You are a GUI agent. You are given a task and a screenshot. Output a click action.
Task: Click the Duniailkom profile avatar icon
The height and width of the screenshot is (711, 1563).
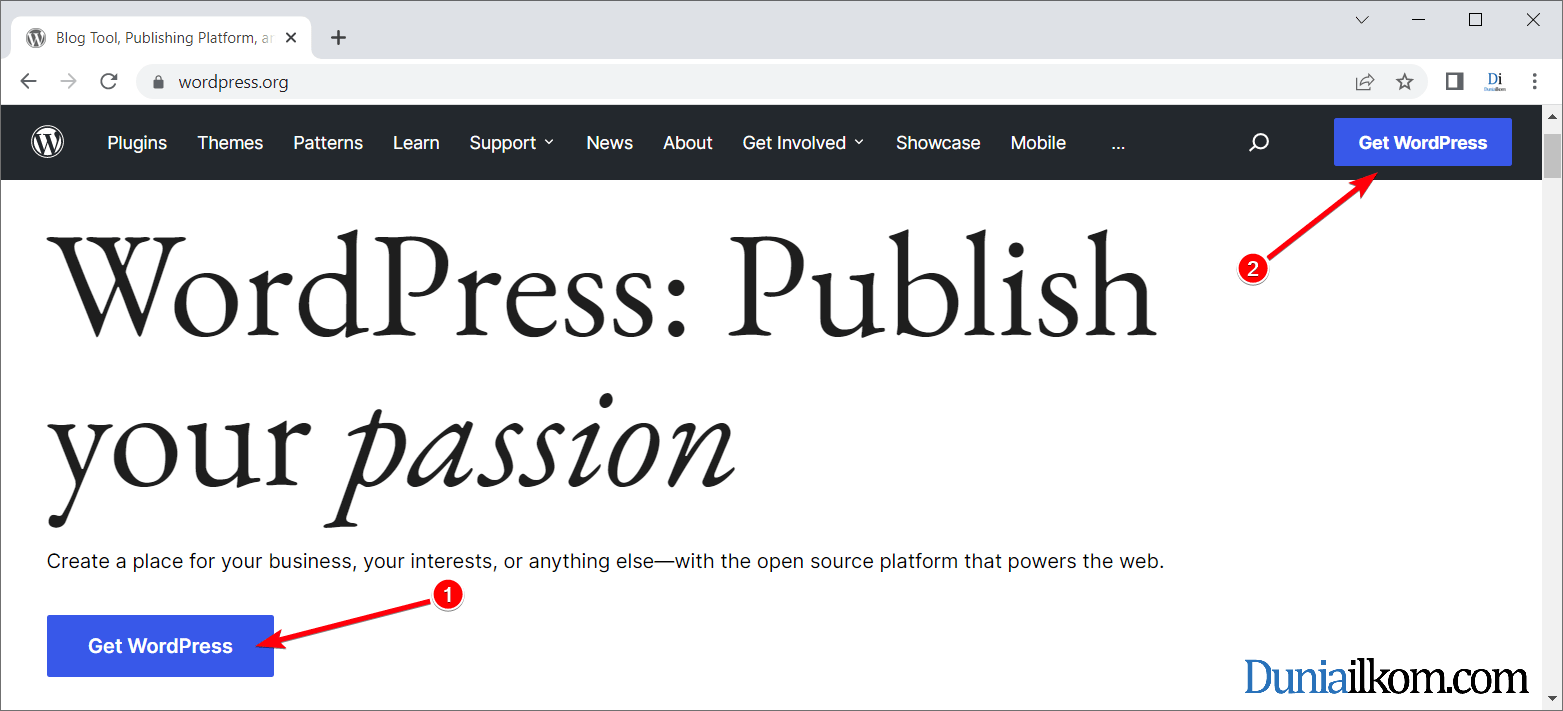(x=1495, y=82)
